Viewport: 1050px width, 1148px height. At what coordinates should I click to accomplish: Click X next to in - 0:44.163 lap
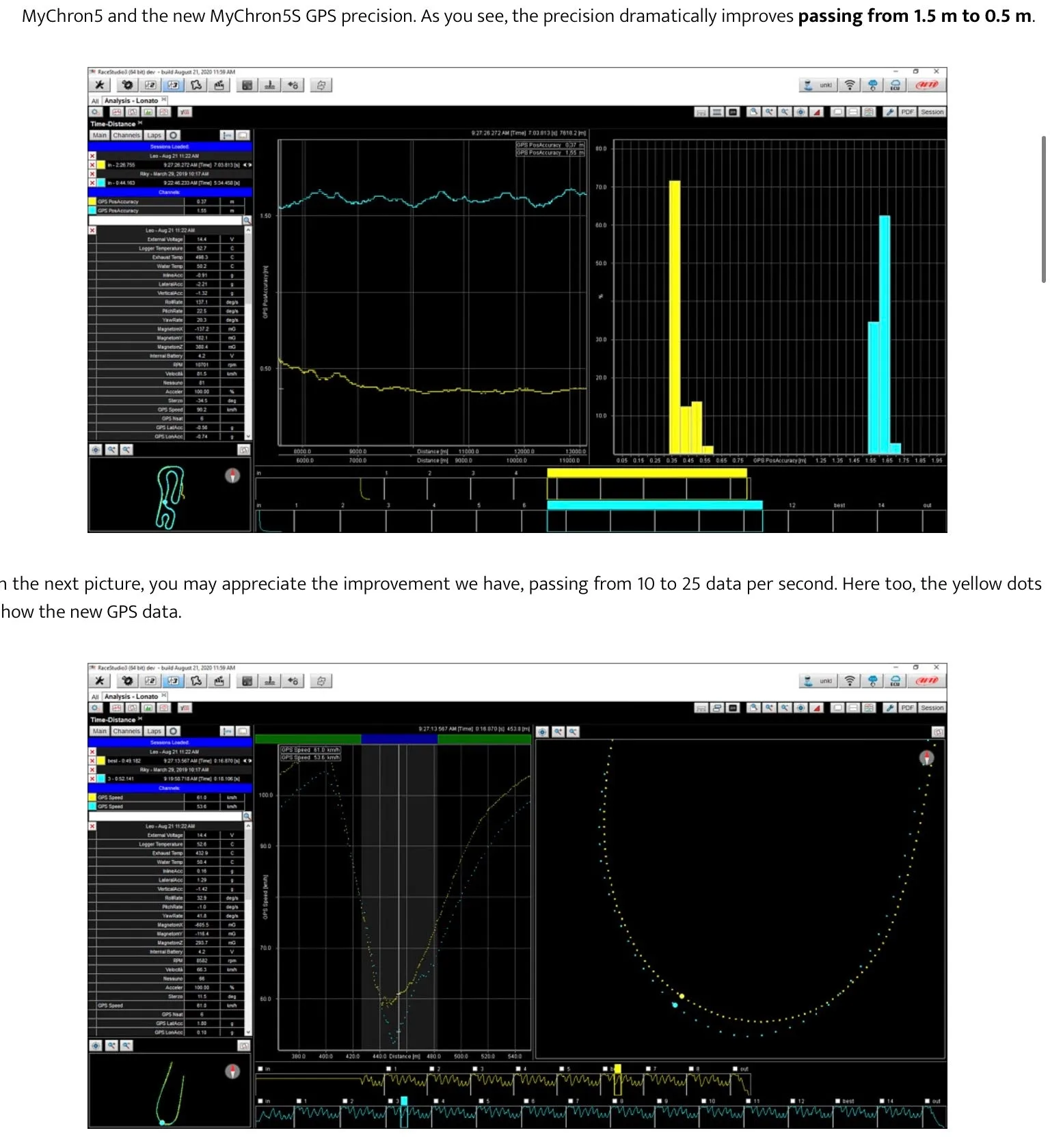(x=92, y=182)
